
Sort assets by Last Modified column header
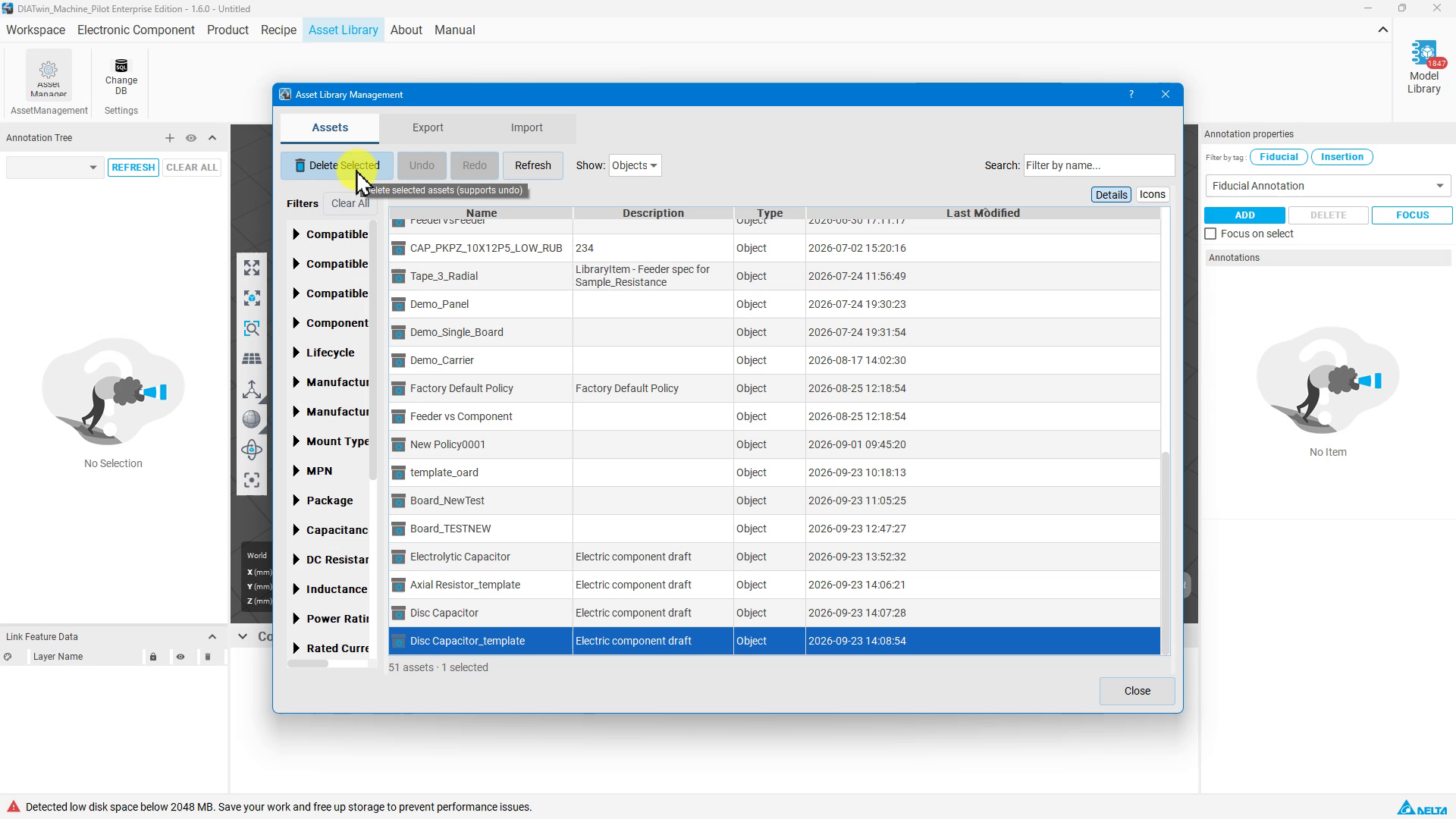(983, 213)
